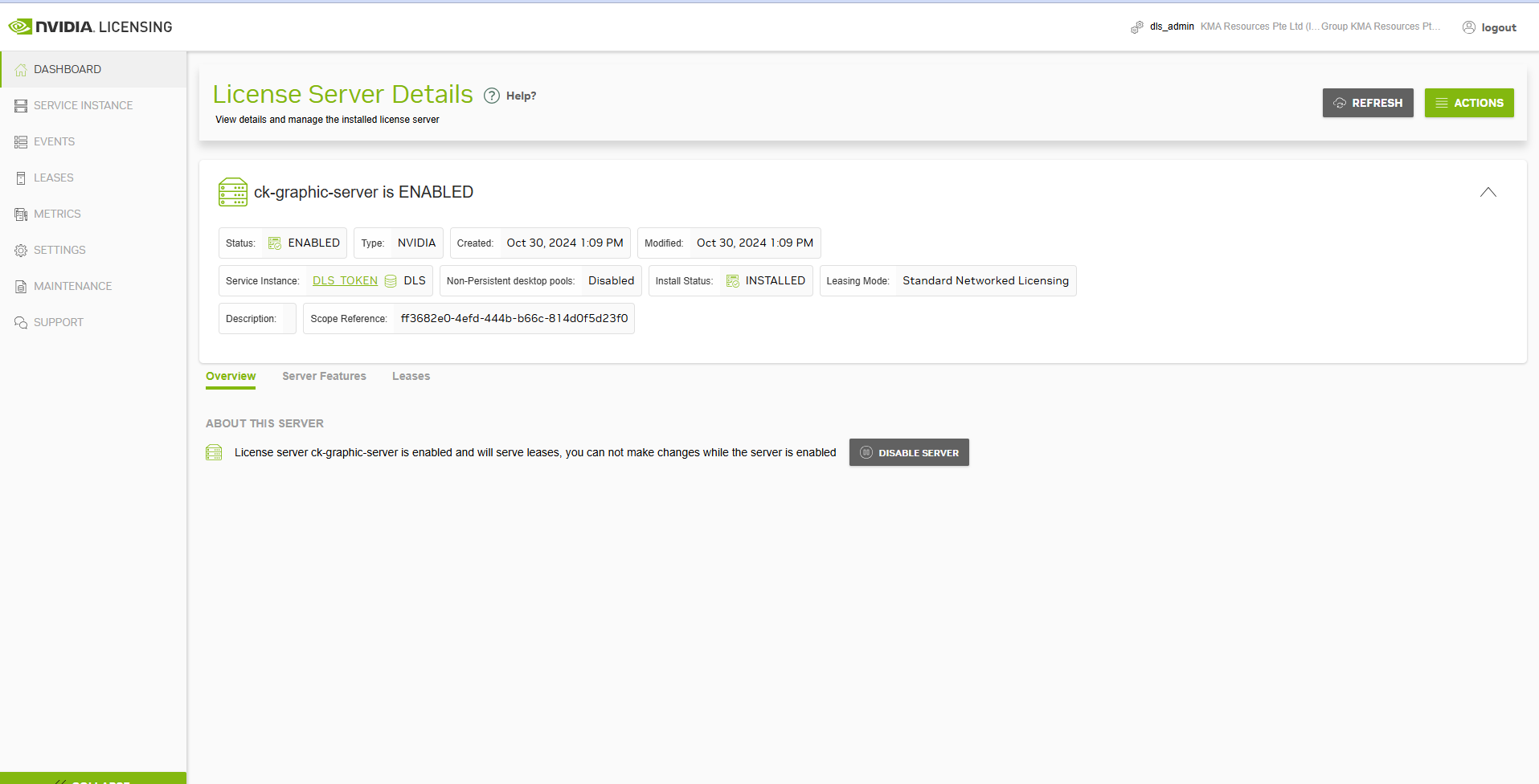
Task: Open Settings in the sidebar
Action: click(x=94, y=250)
